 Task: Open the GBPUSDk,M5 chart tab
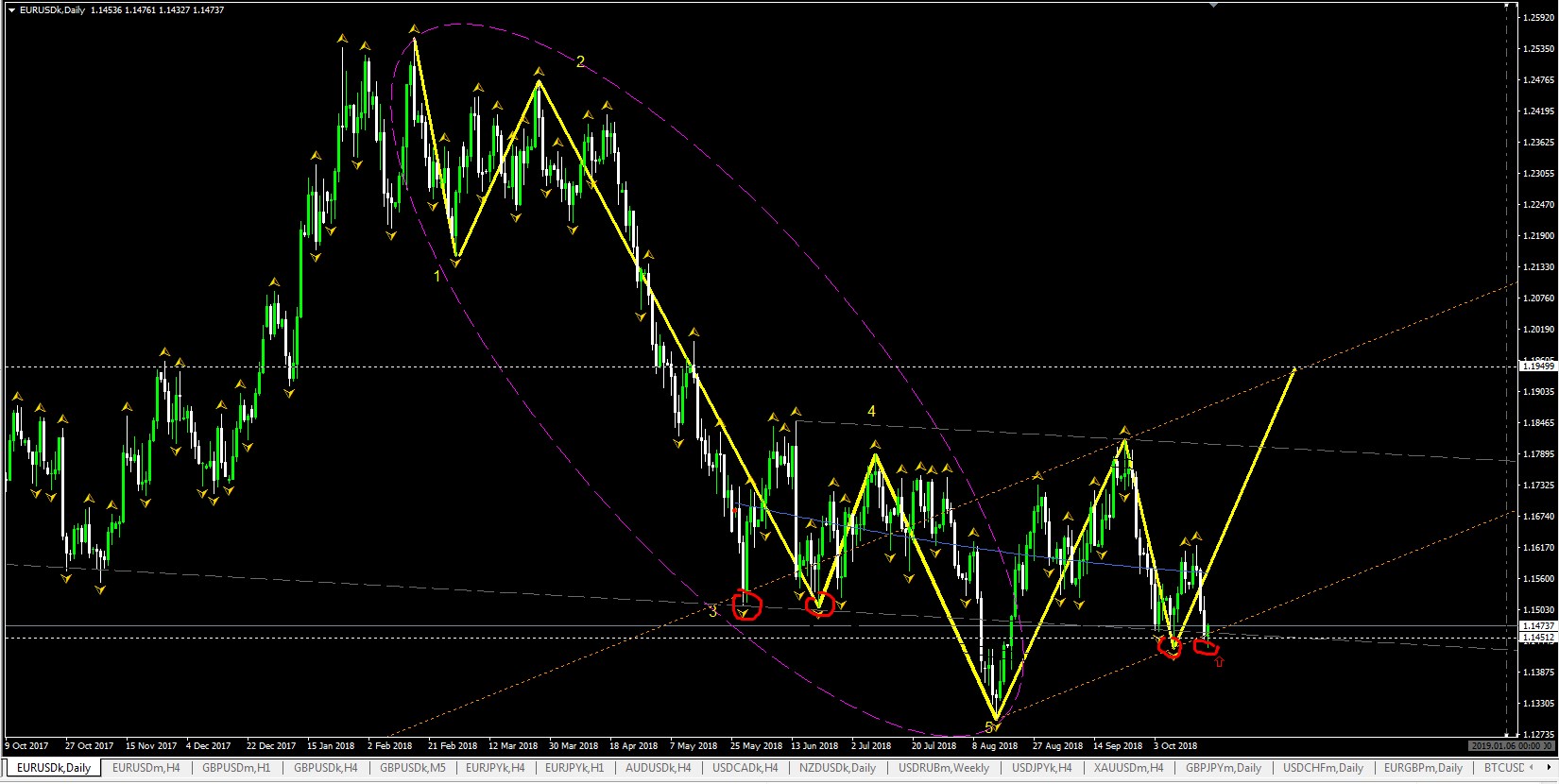point(412,768)
